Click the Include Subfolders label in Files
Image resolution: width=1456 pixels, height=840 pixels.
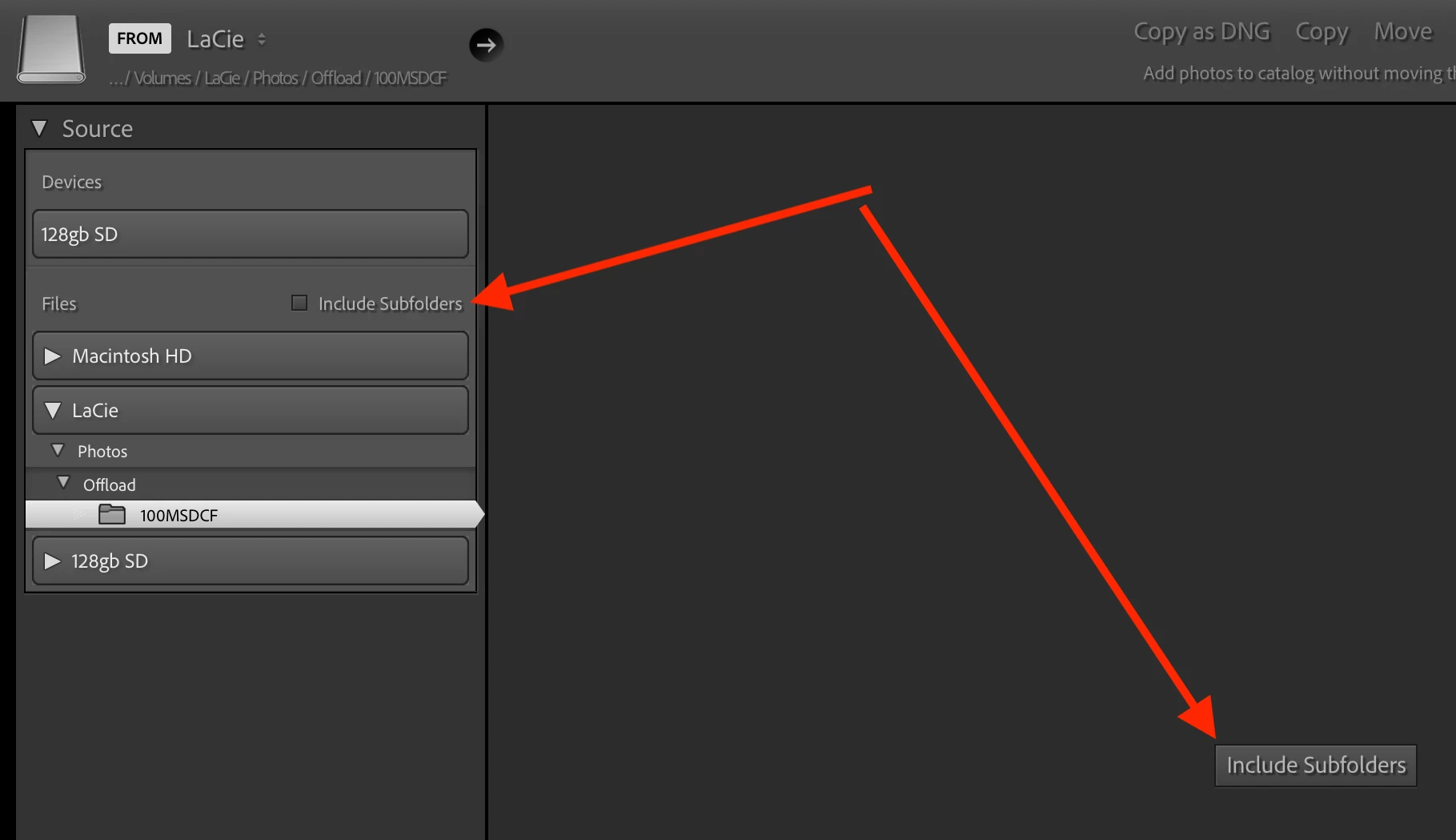point(390,303)
